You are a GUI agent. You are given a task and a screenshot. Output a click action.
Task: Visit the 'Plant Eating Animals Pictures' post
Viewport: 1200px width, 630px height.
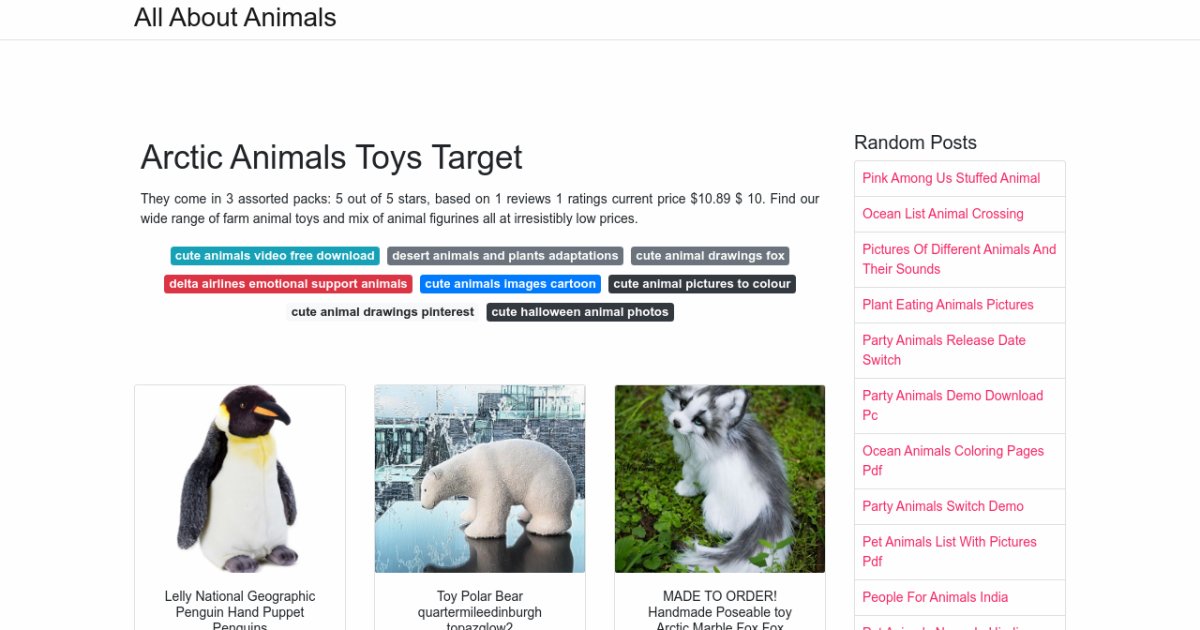point(948,305)
